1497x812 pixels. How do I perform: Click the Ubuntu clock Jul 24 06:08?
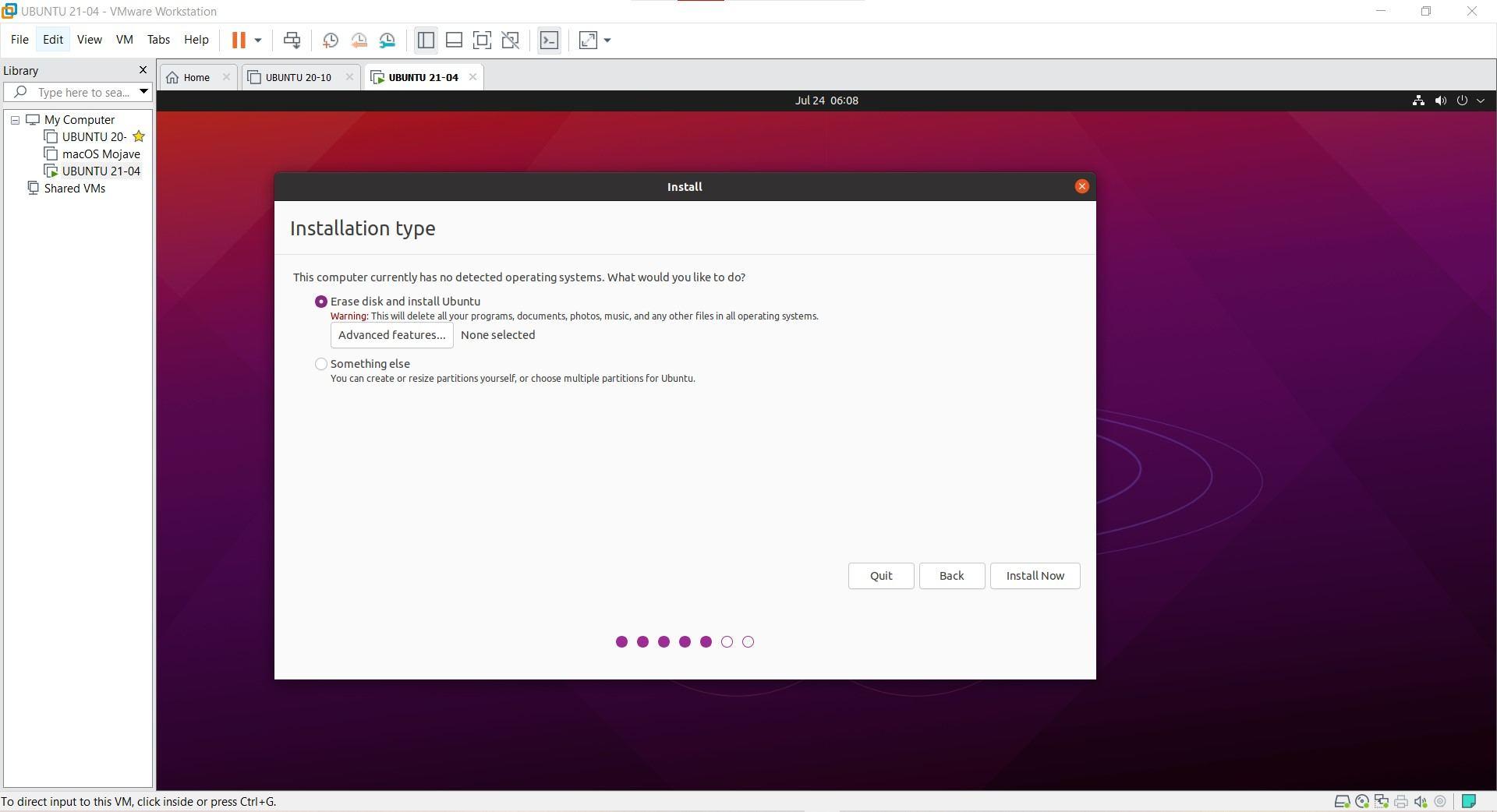pos(826,101)
